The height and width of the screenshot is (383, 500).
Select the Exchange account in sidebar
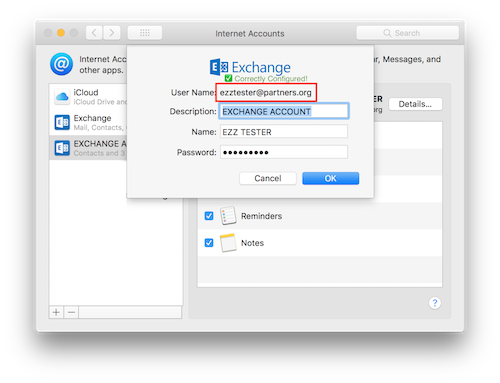click(x=88, y=122)
